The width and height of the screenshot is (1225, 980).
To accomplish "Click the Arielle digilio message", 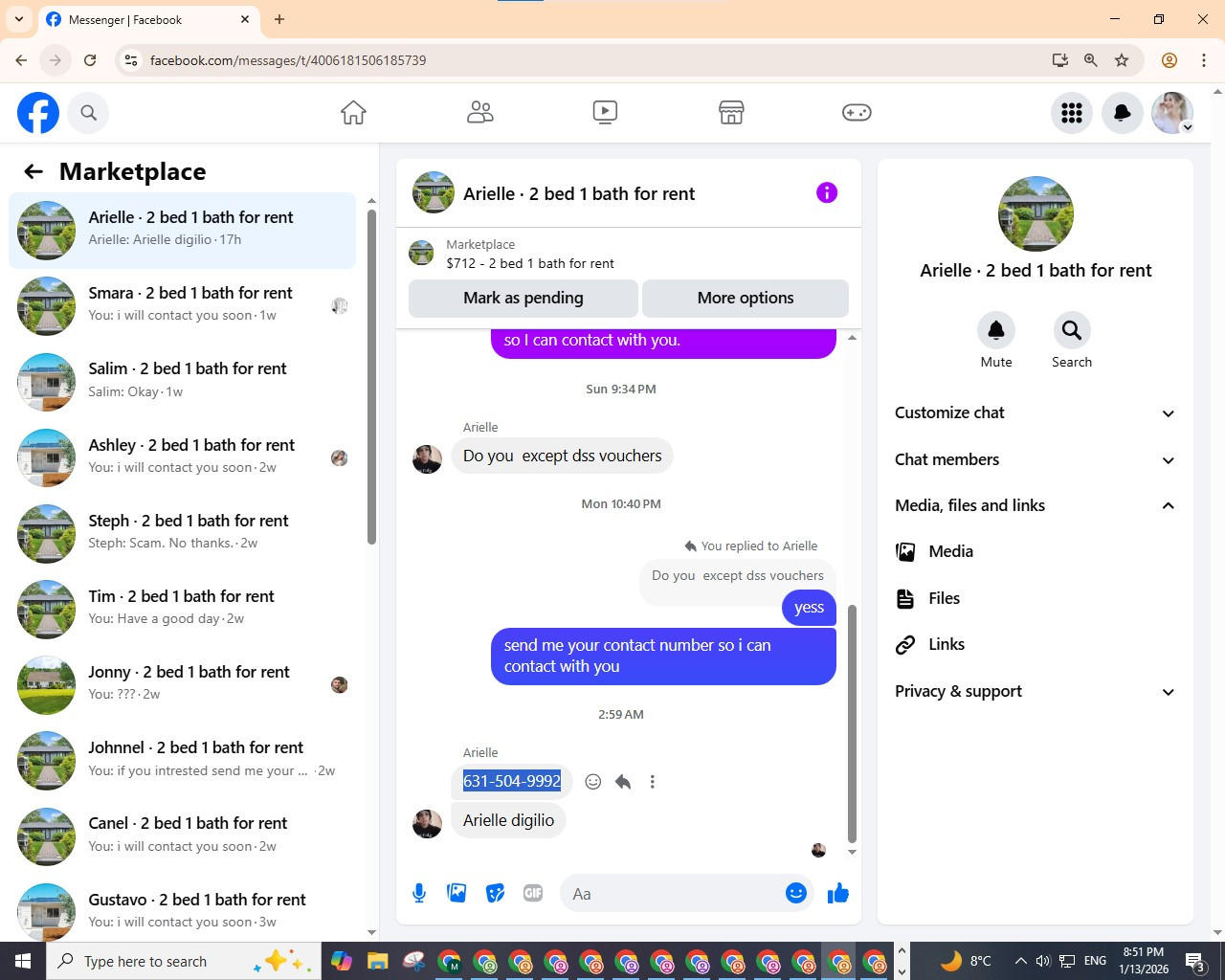I will click(508, 820).
